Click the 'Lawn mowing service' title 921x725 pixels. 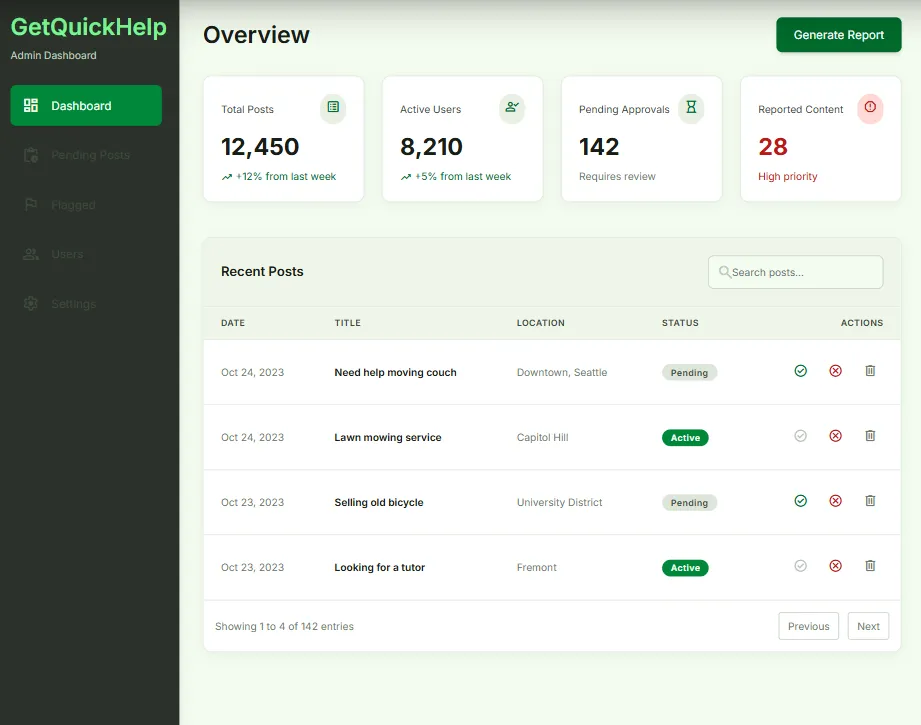[x=388, y=438]
